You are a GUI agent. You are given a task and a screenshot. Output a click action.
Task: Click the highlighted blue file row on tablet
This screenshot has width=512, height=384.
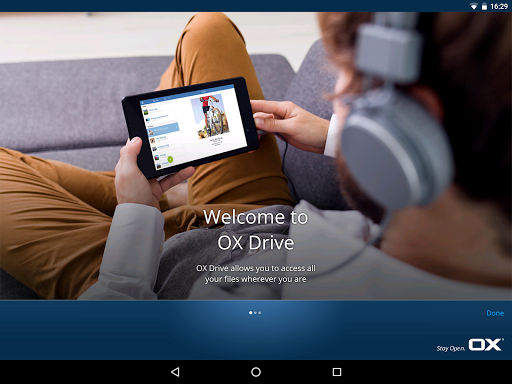163,129
